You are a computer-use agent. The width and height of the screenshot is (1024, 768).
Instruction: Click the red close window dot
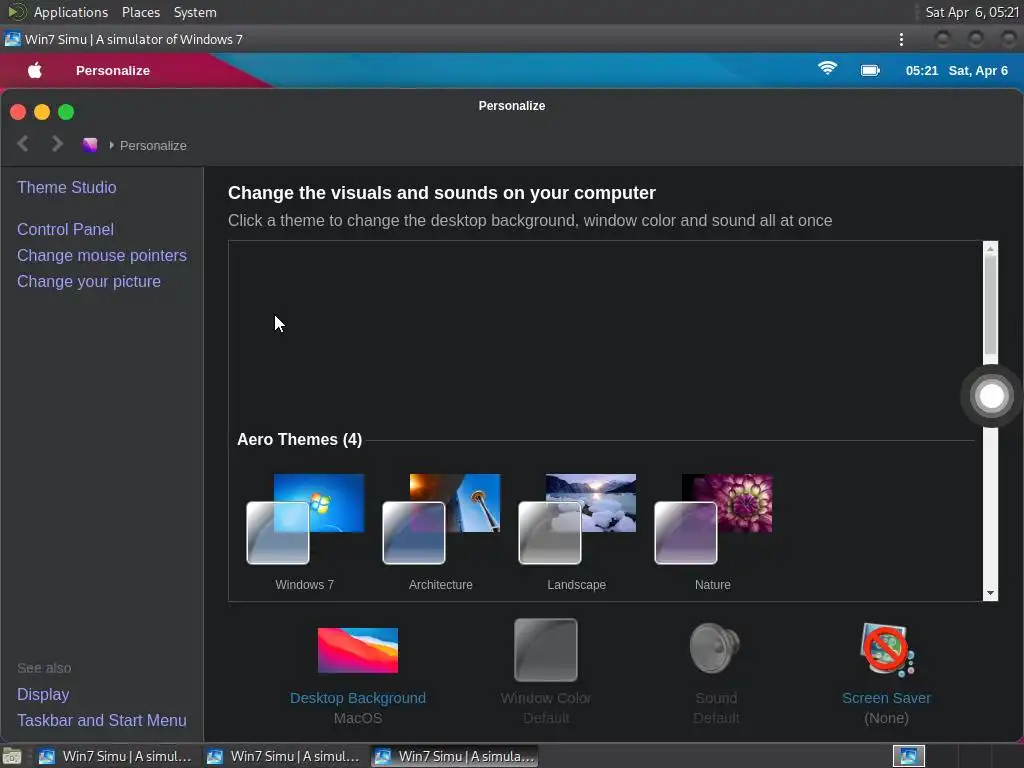(x=18, y=112)
